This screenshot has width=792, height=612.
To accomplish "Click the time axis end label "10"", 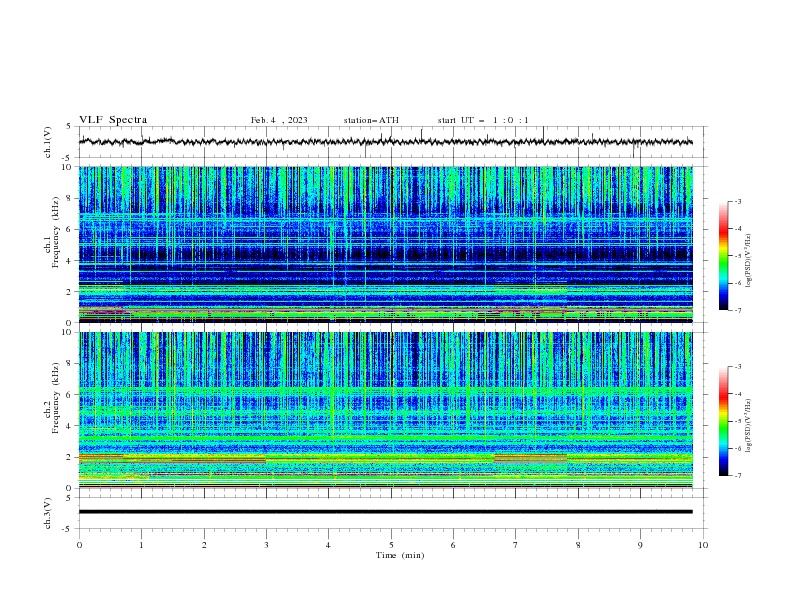I will (x=703, y=545).
